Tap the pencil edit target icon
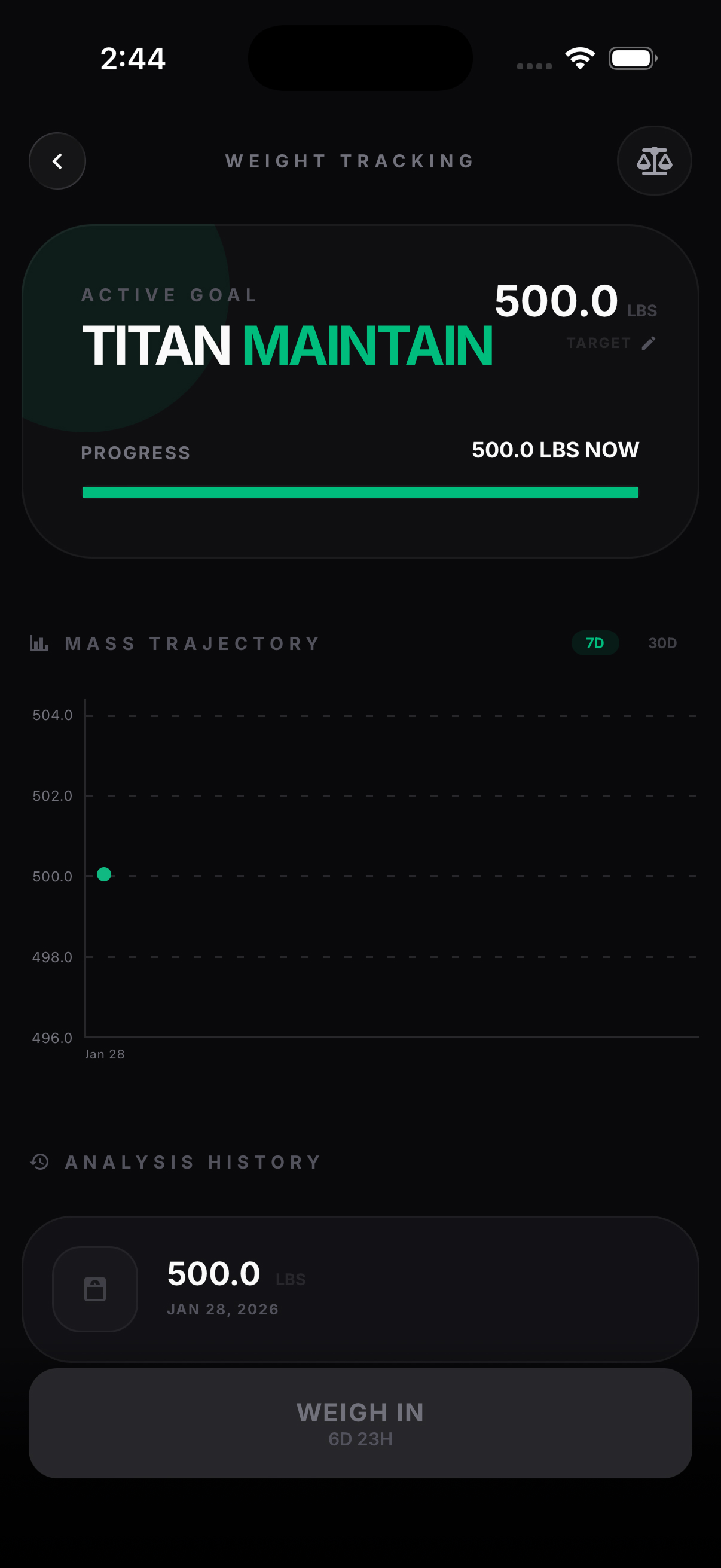Viewport: 721px width, 1568px height. click(649, 343)
